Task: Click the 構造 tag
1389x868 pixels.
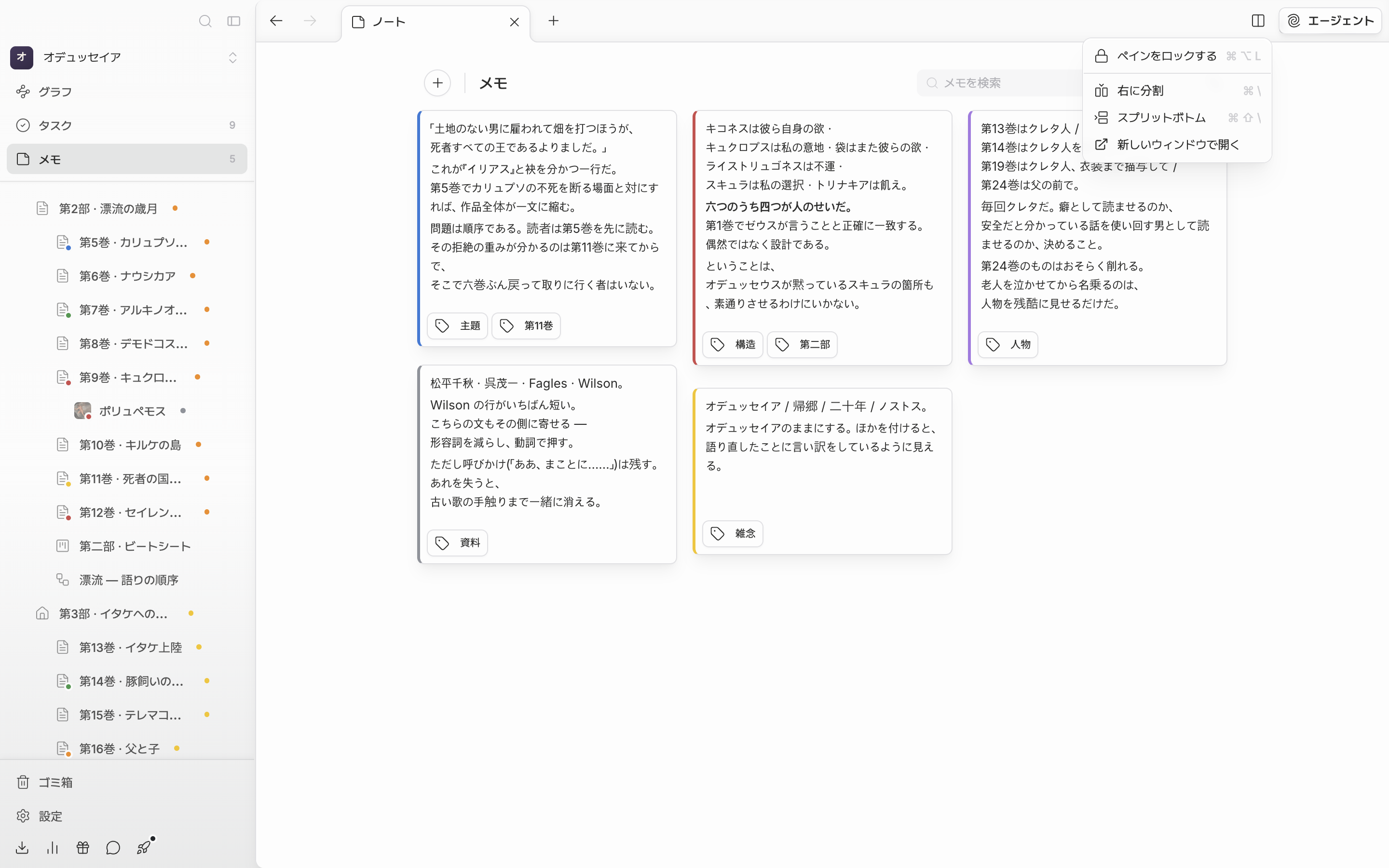Action: (x=733, y=344)
